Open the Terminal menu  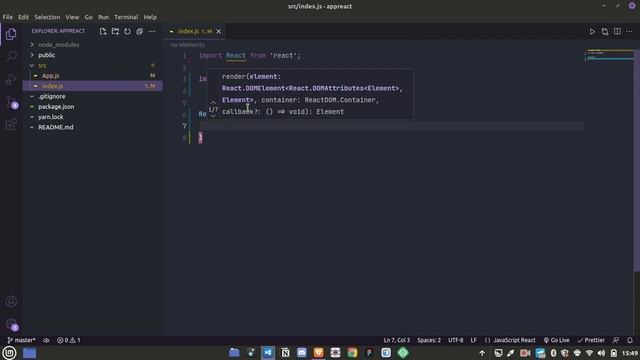(x=126, y=17)
